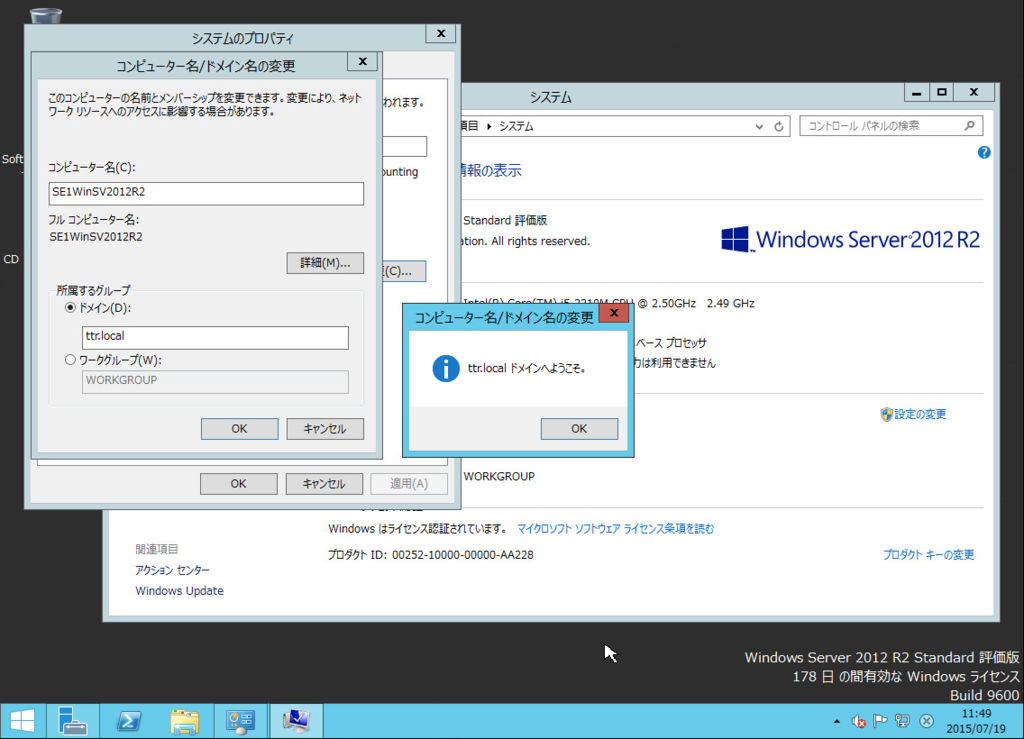Click the Apply (適用) button
The width and height of the screenshot is (1024, 739).
[409, 484]
